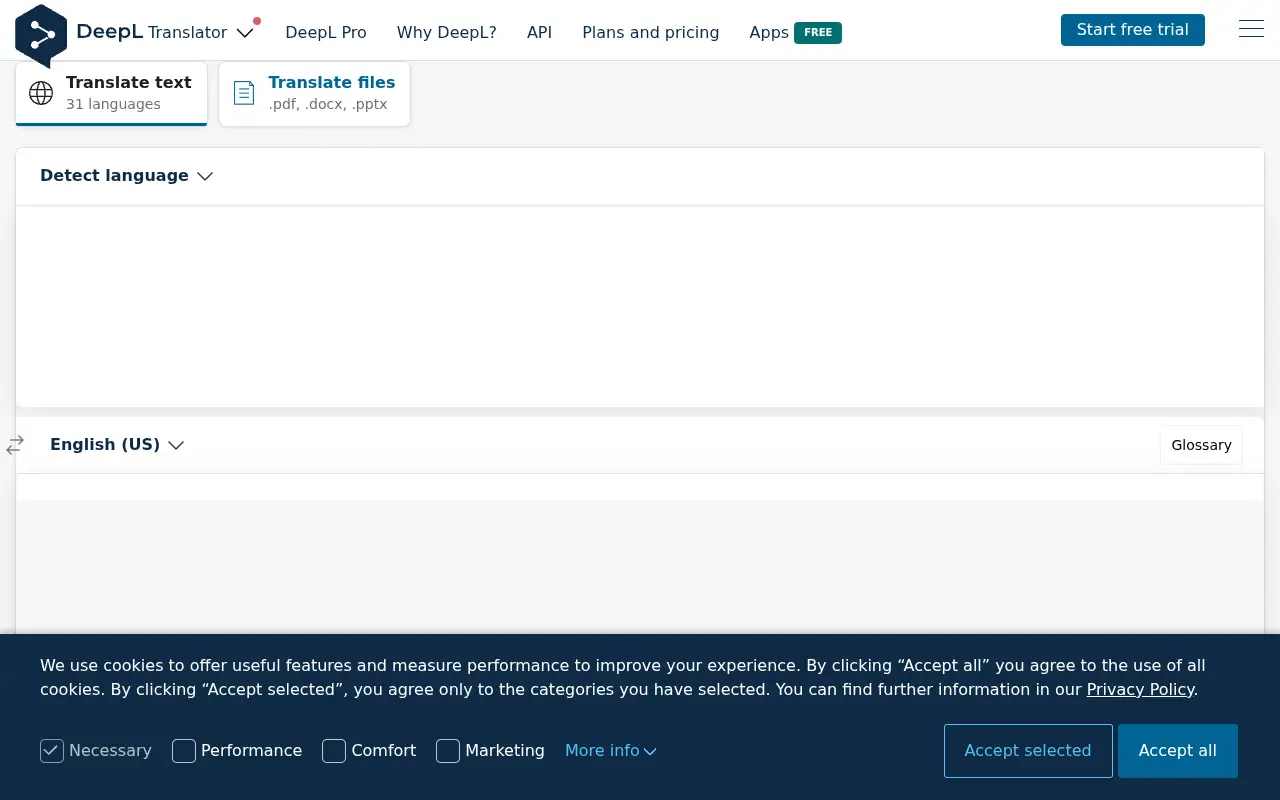The height and width of the screenshot is (800, 1280).
Task: Click Accept selected cookies button
Action: click(1028, 751)
